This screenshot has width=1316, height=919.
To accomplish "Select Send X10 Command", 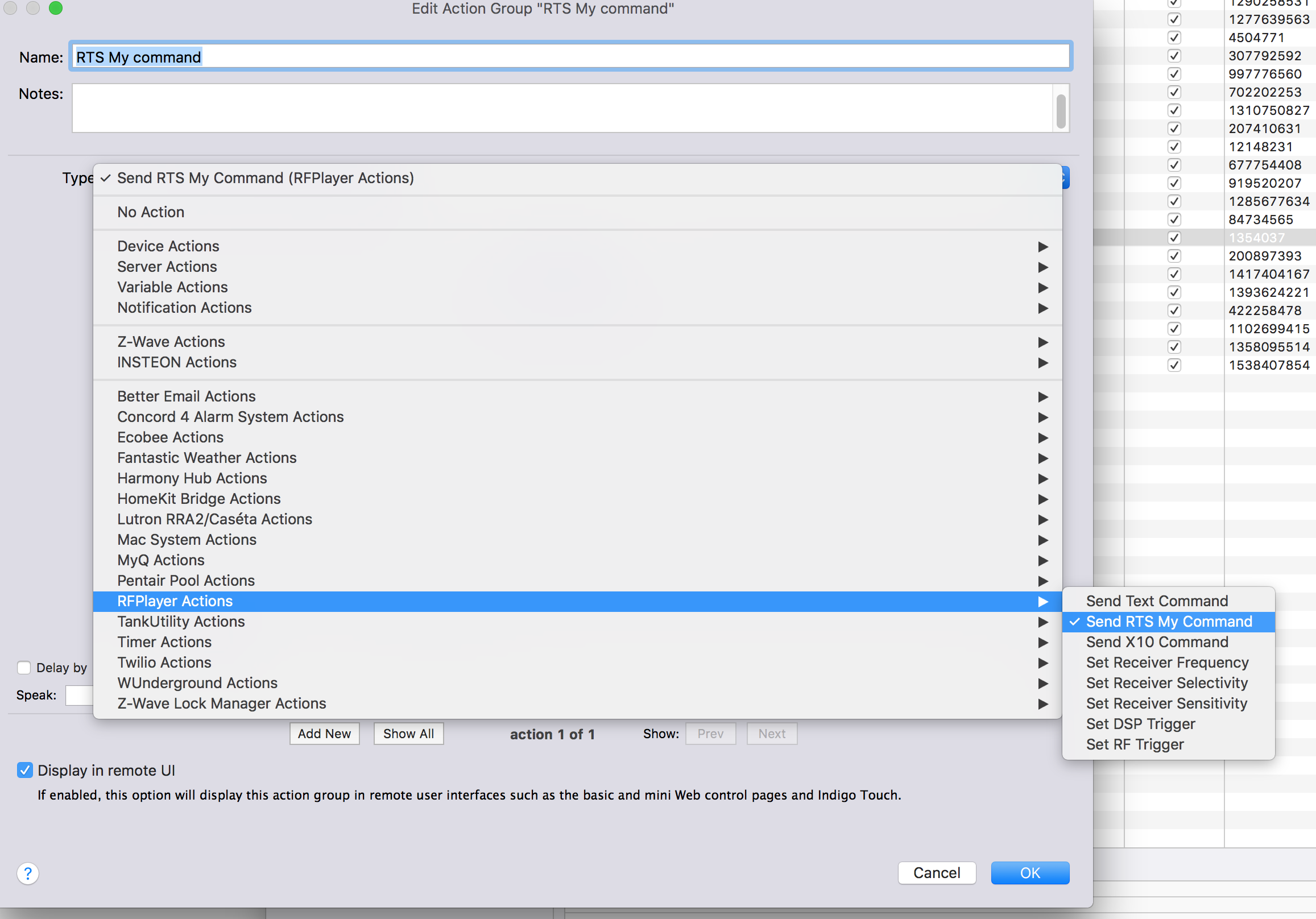I will 1168,642.
